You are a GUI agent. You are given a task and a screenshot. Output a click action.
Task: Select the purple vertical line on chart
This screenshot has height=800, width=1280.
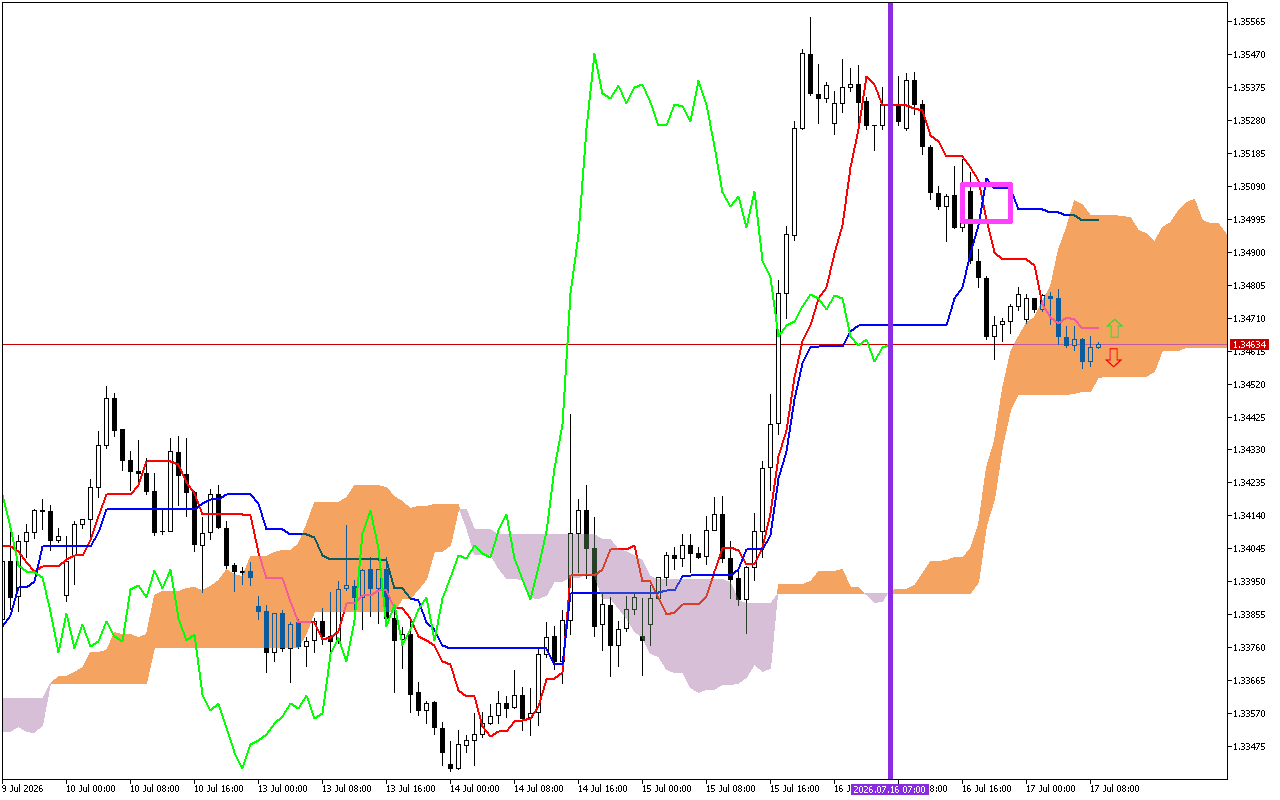coord(890,390)
